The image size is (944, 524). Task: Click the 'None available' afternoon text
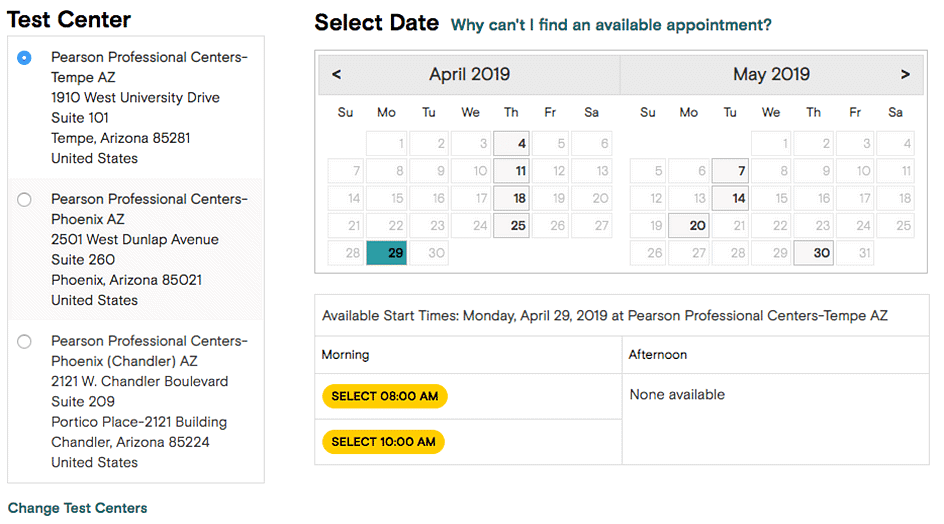(x=677, y=395)
